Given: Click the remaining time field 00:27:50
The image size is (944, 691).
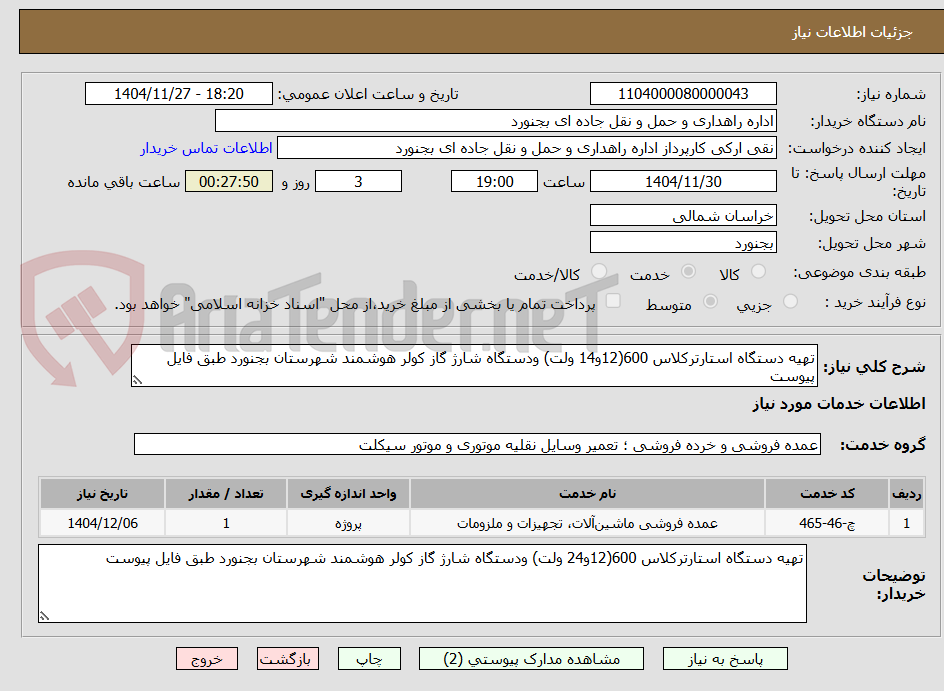Looking at the screenshot, I should click(x=229, y=181).
